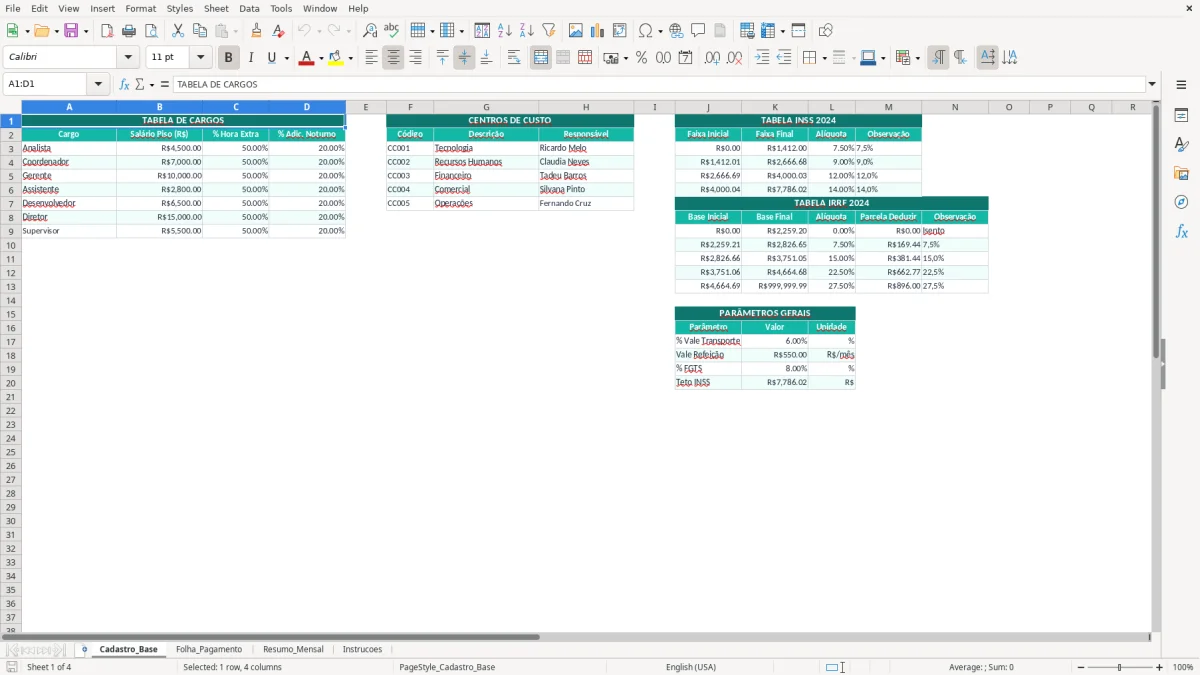Open the sidebar Properties panel icon

click(x=1181, y=116)
